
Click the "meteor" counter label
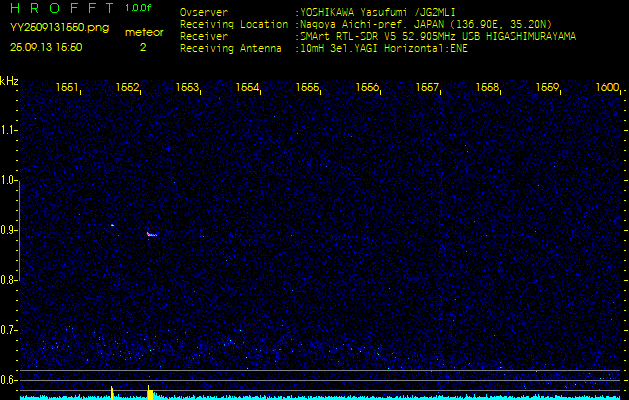(x=144, y=33)
